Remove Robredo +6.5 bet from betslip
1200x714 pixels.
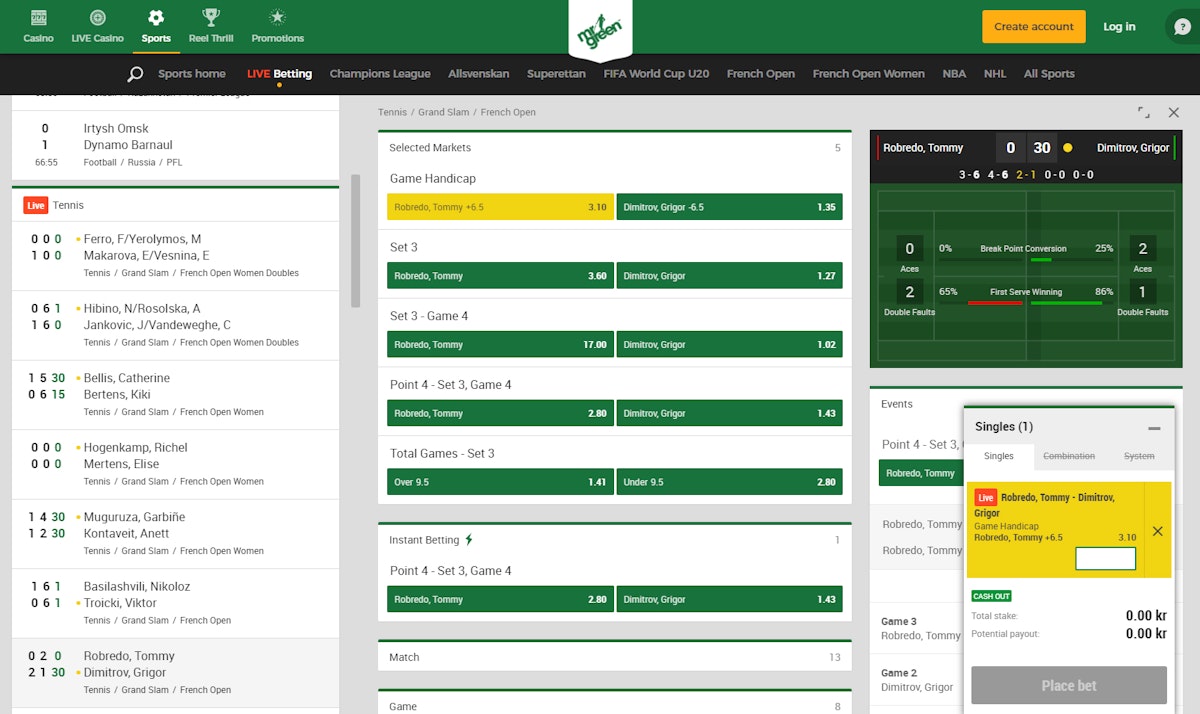point(1158,531)
